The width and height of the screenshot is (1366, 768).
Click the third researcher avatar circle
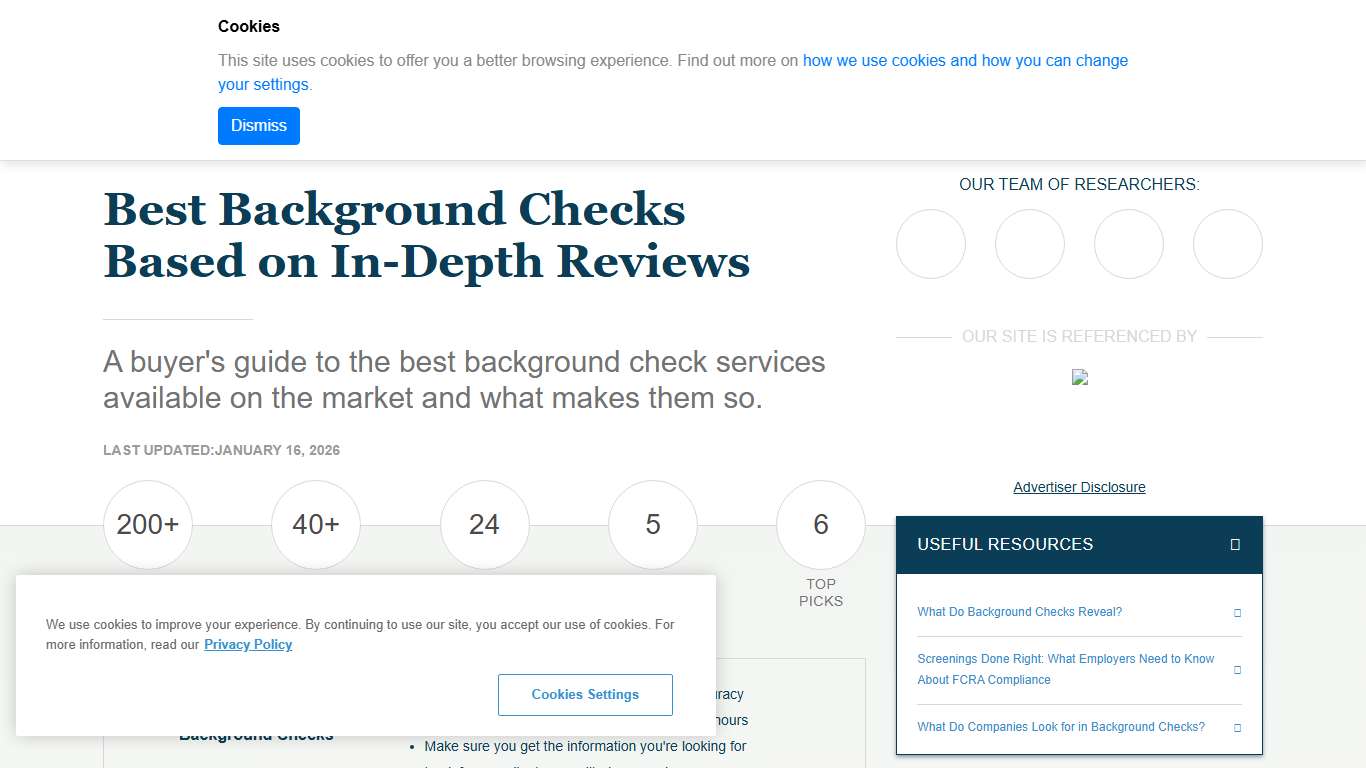(1128, 243)
